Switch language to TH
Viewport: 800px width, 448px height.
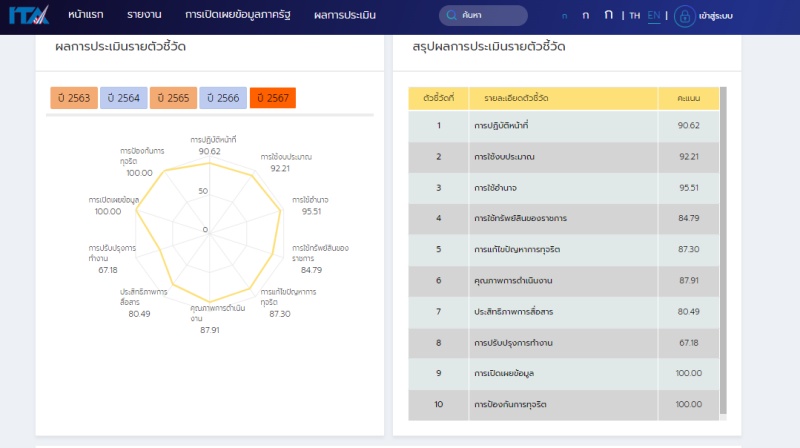pyautogui.click(x=635, y=16)
